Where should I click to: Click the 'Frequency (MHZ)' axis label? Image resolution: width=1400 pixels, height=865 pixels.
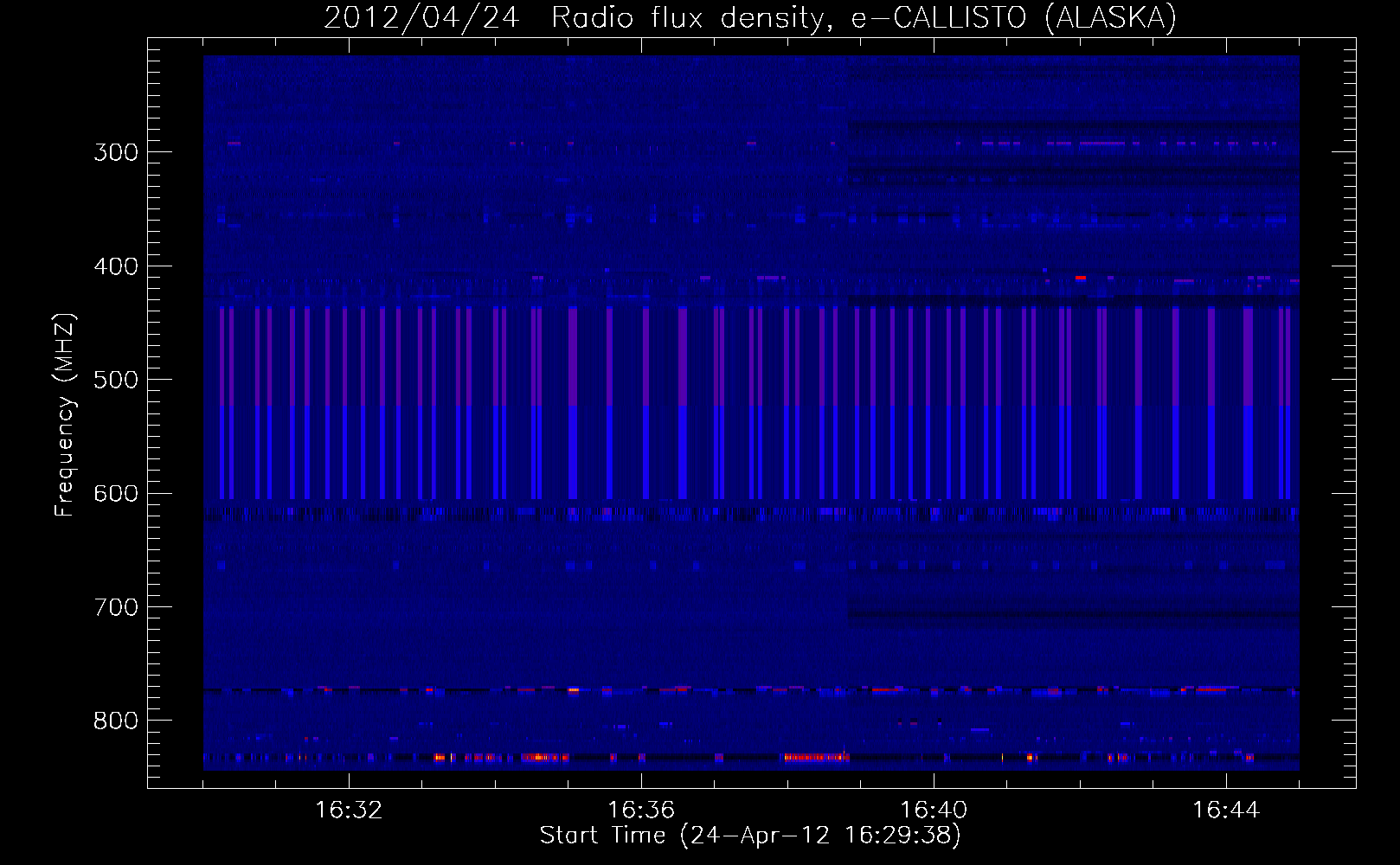pyautogui.click(x=65, y=414)
